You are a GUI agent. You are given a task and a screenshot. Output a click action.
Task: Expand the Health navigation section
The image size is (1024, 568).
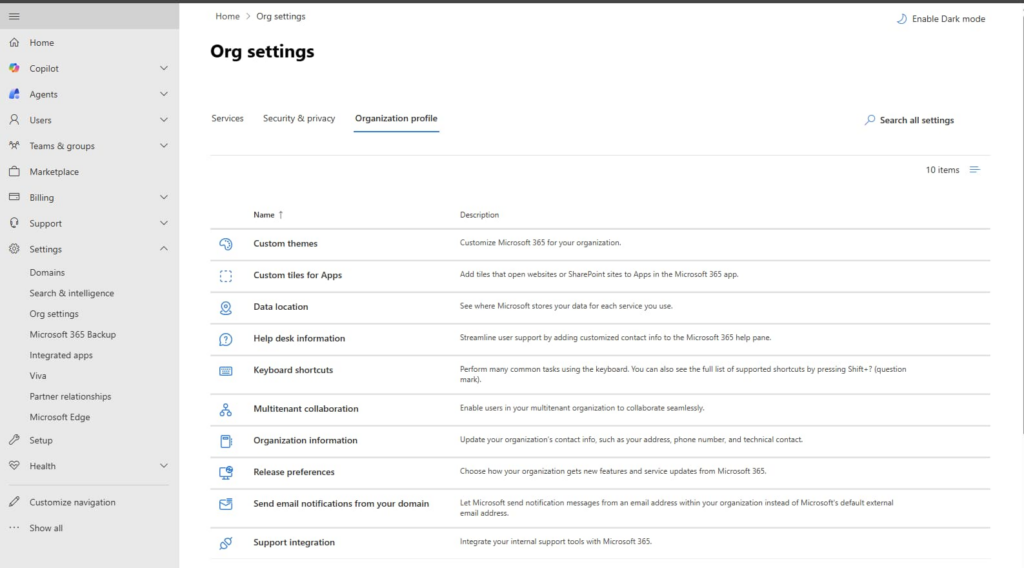point(164,466)
